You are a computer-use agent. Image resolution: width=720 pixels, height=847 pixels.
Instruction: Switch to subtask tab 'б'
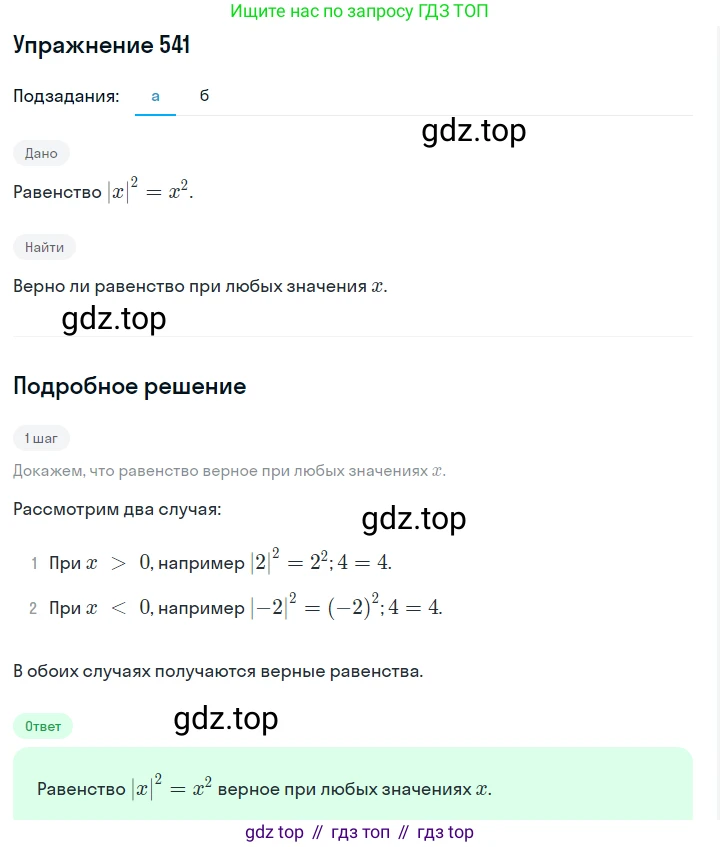pos(204,96)
